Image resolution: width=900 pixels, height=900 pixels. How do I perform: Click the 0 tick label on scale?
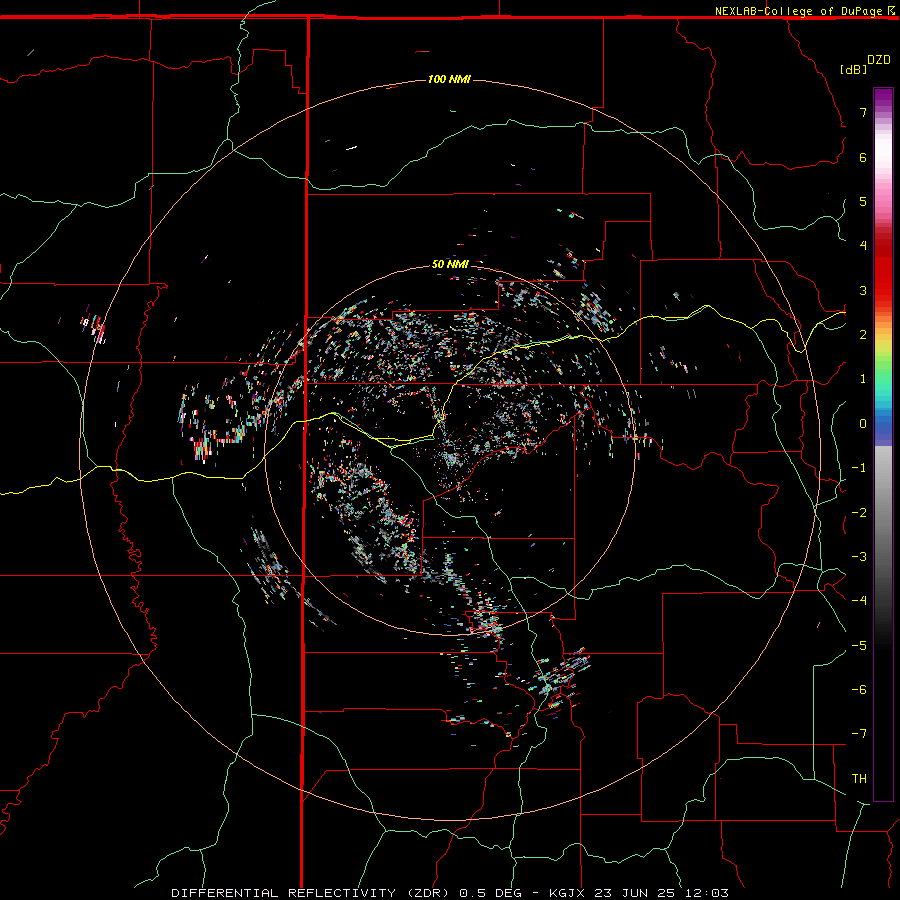tap(863, 424)
